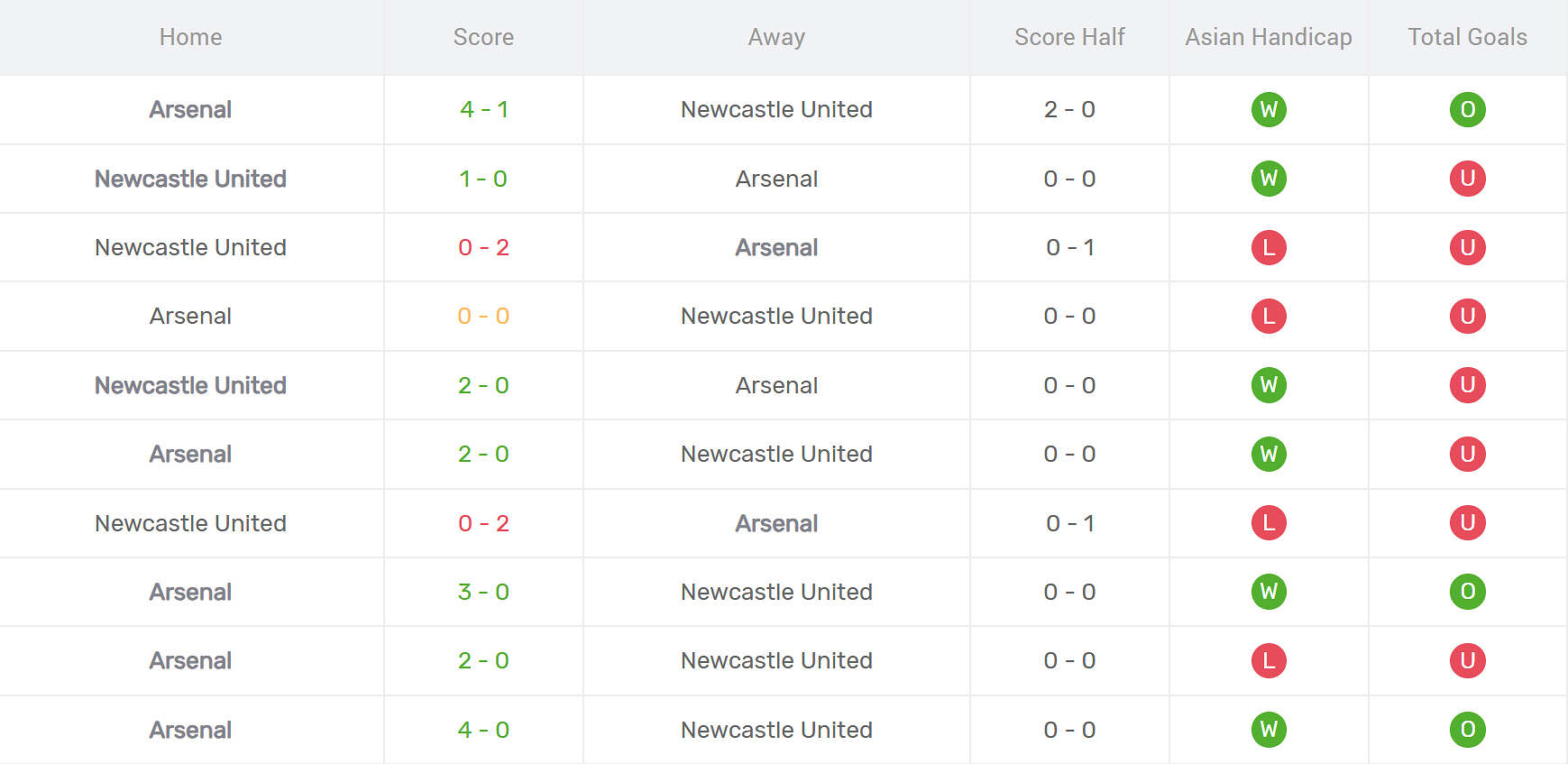Click the red L badge in the Arsenal 2 - 0 halftime 0 - 0 ninth row
Image resolution: width=1568 pixels, height=764 pixels.
[1268, 661]
